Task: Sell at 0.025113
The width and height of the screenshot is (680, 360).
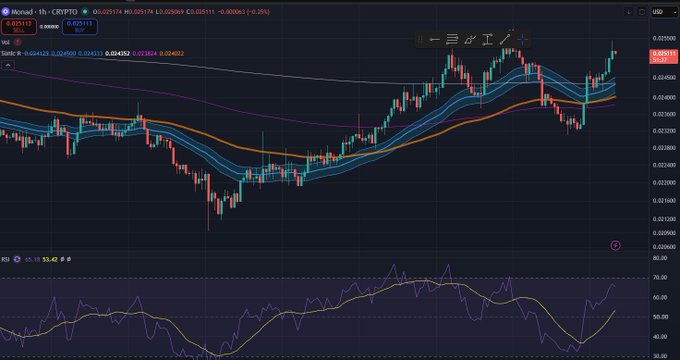Action: [x=19, y=26]
